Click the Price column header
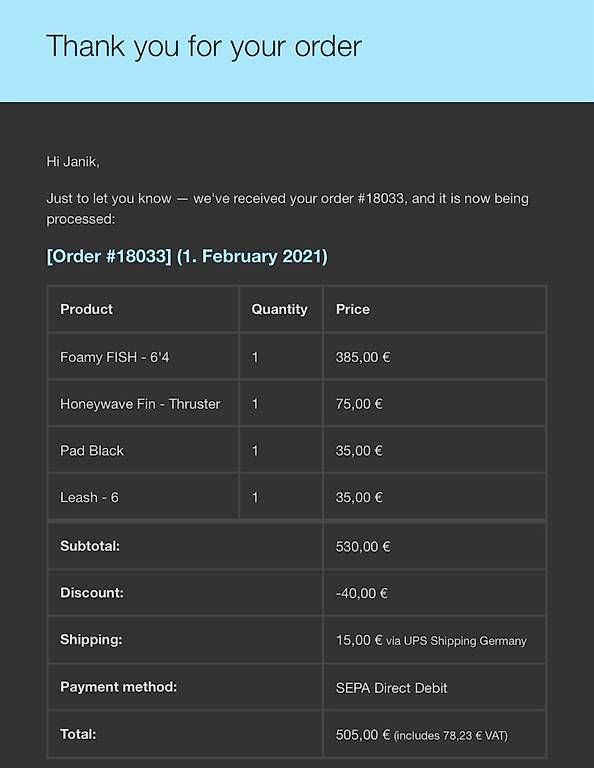594x768 pixels. click(x=353, y=309)
